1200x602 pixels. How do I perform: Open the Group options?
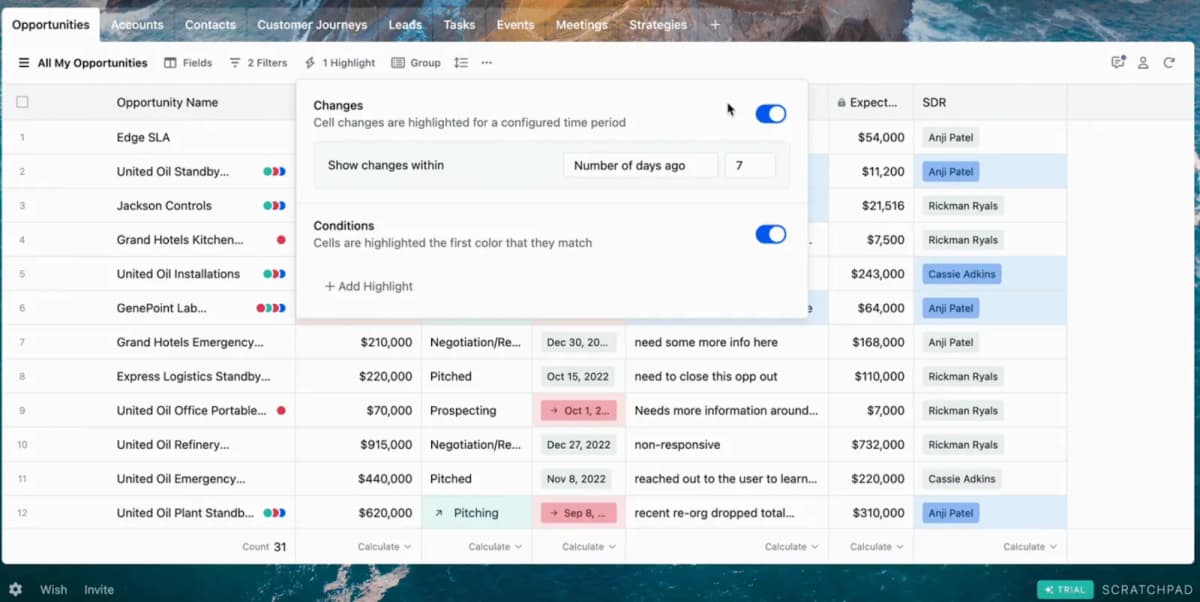point(416,63)
